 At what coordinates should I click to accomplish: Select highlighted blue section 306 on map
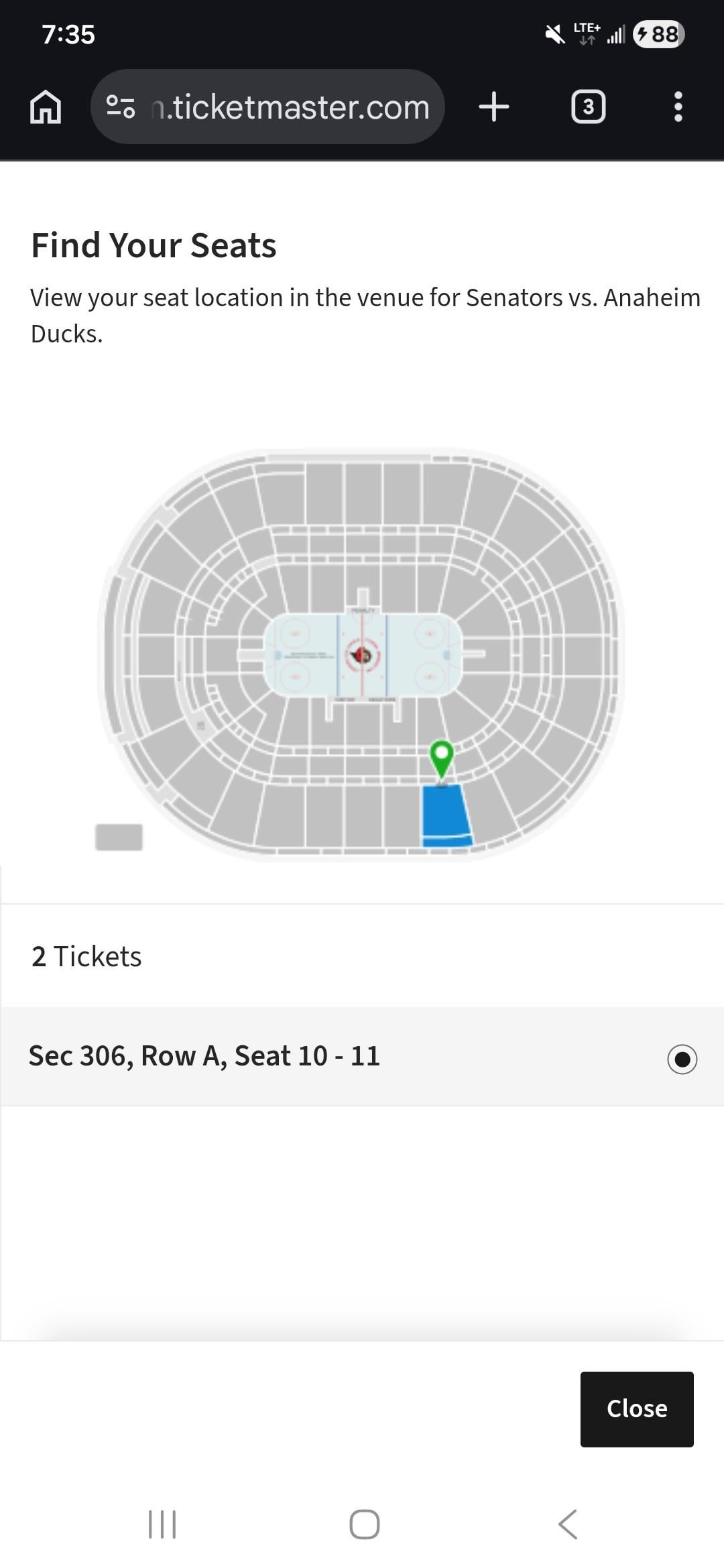click(445, 813)
